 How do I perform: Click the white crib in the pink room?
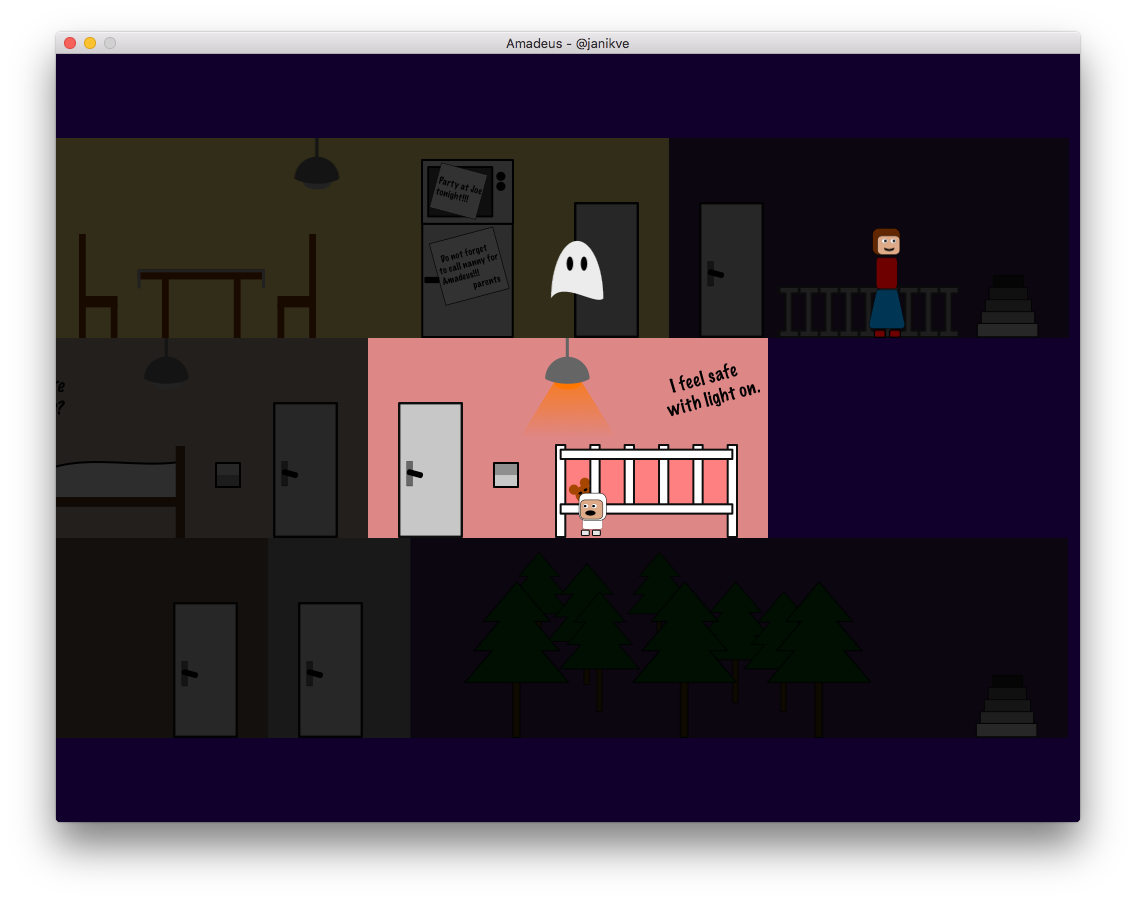(646, 490)
